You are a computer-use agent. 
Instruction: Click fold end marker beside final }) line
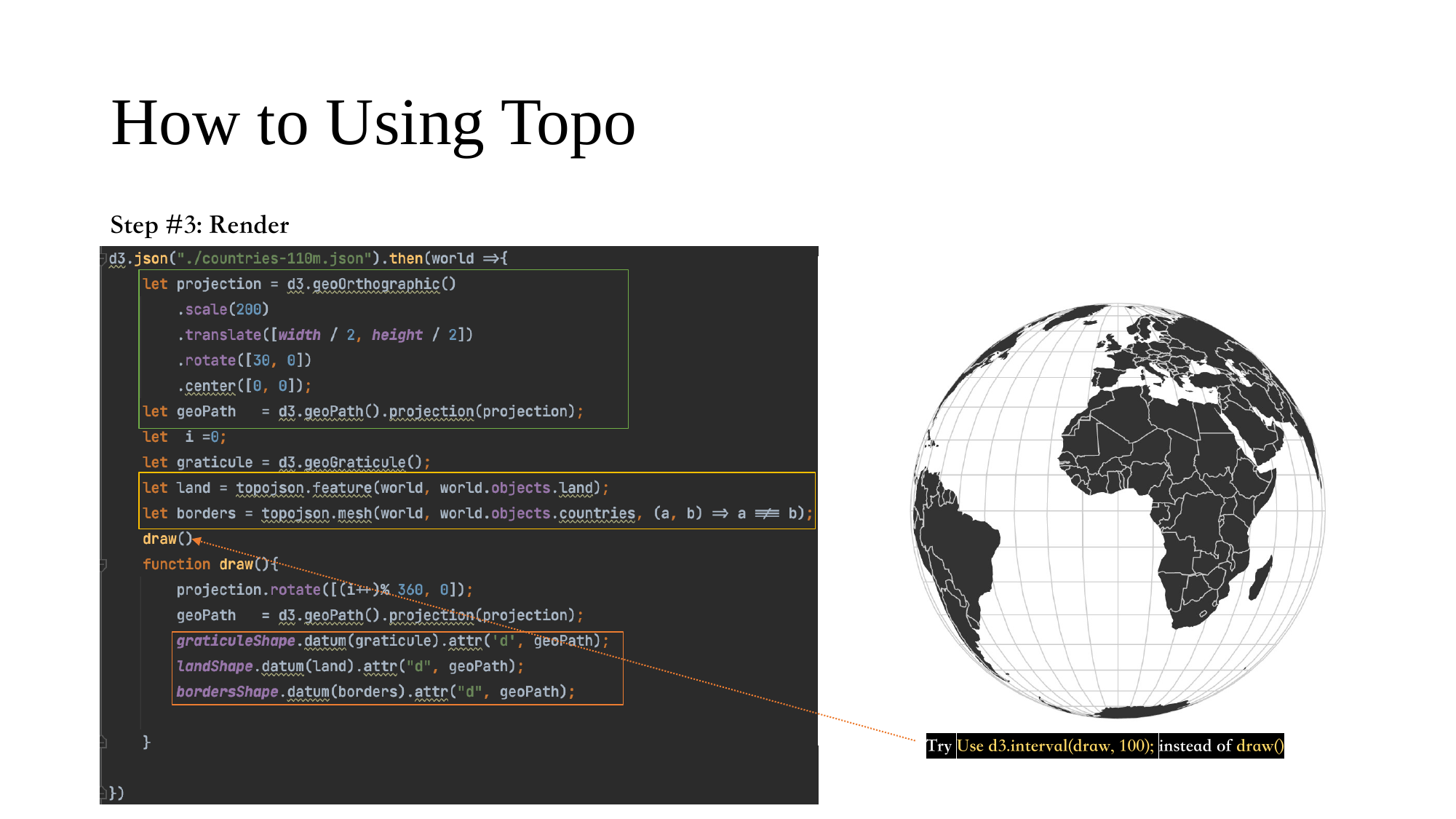(103, 793)
